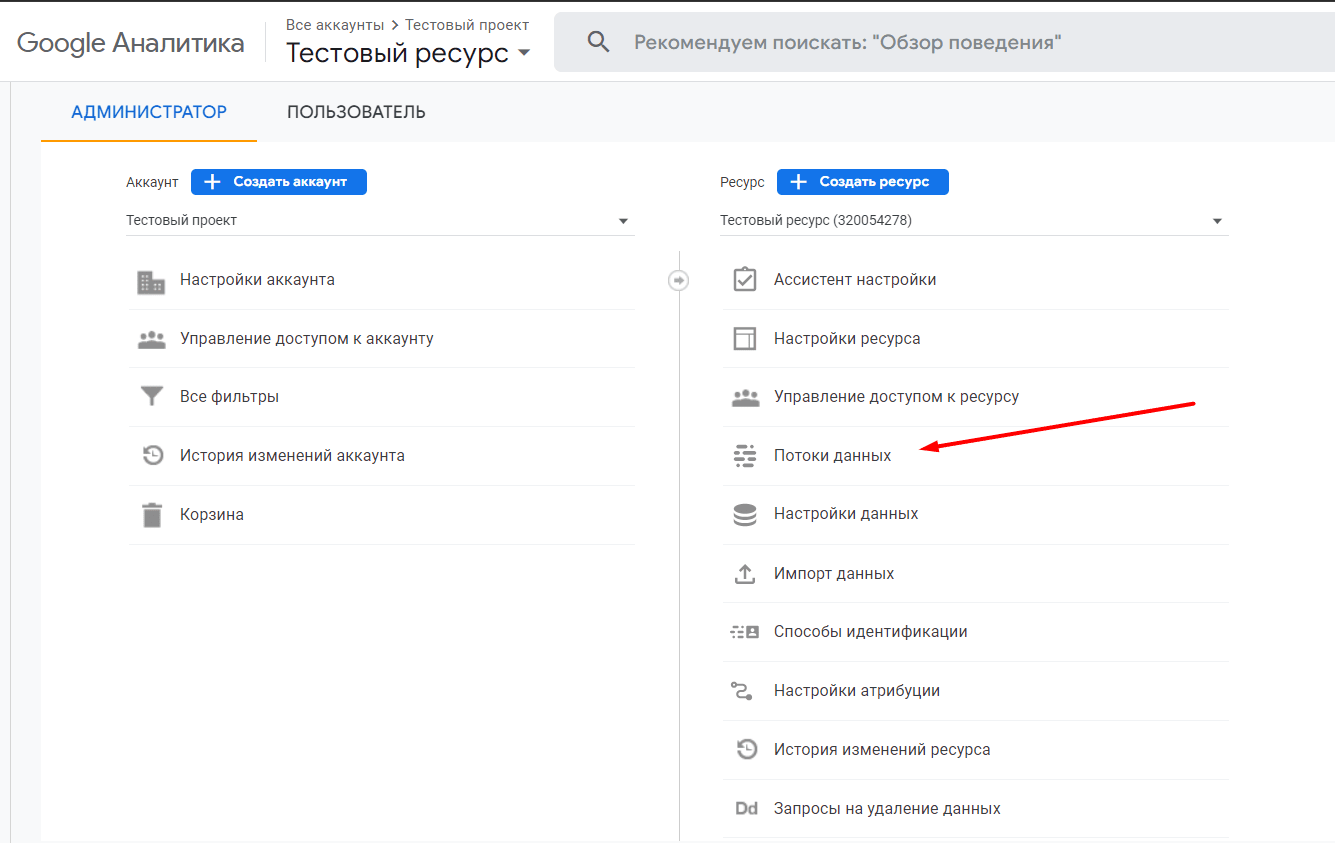Click the path icon for Настройки атрибуции

pos(742,691)
